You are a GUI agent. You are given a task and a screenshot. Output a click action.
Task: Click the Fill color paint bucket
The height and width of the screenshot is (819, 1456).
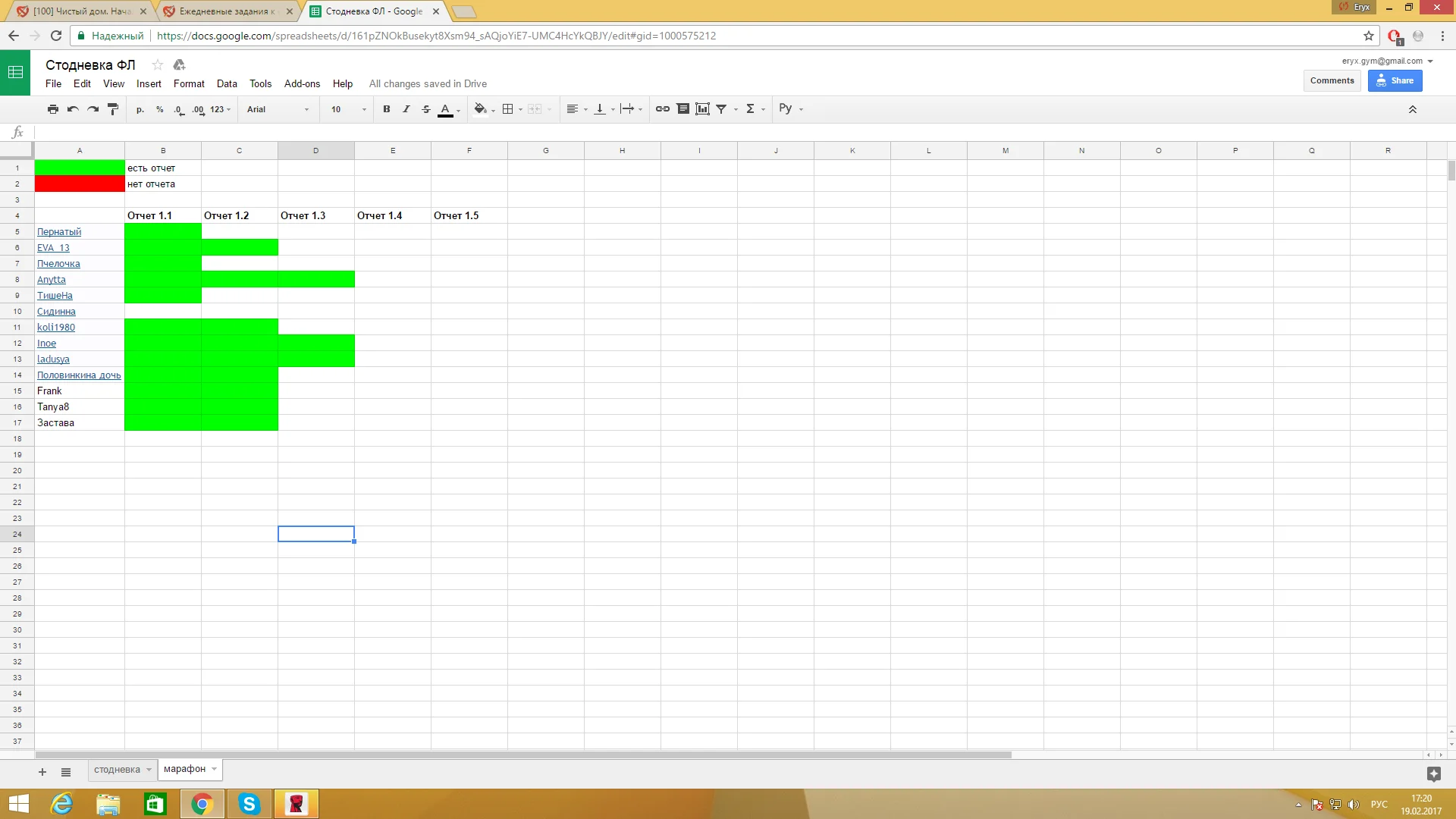[x=480, y=109]
